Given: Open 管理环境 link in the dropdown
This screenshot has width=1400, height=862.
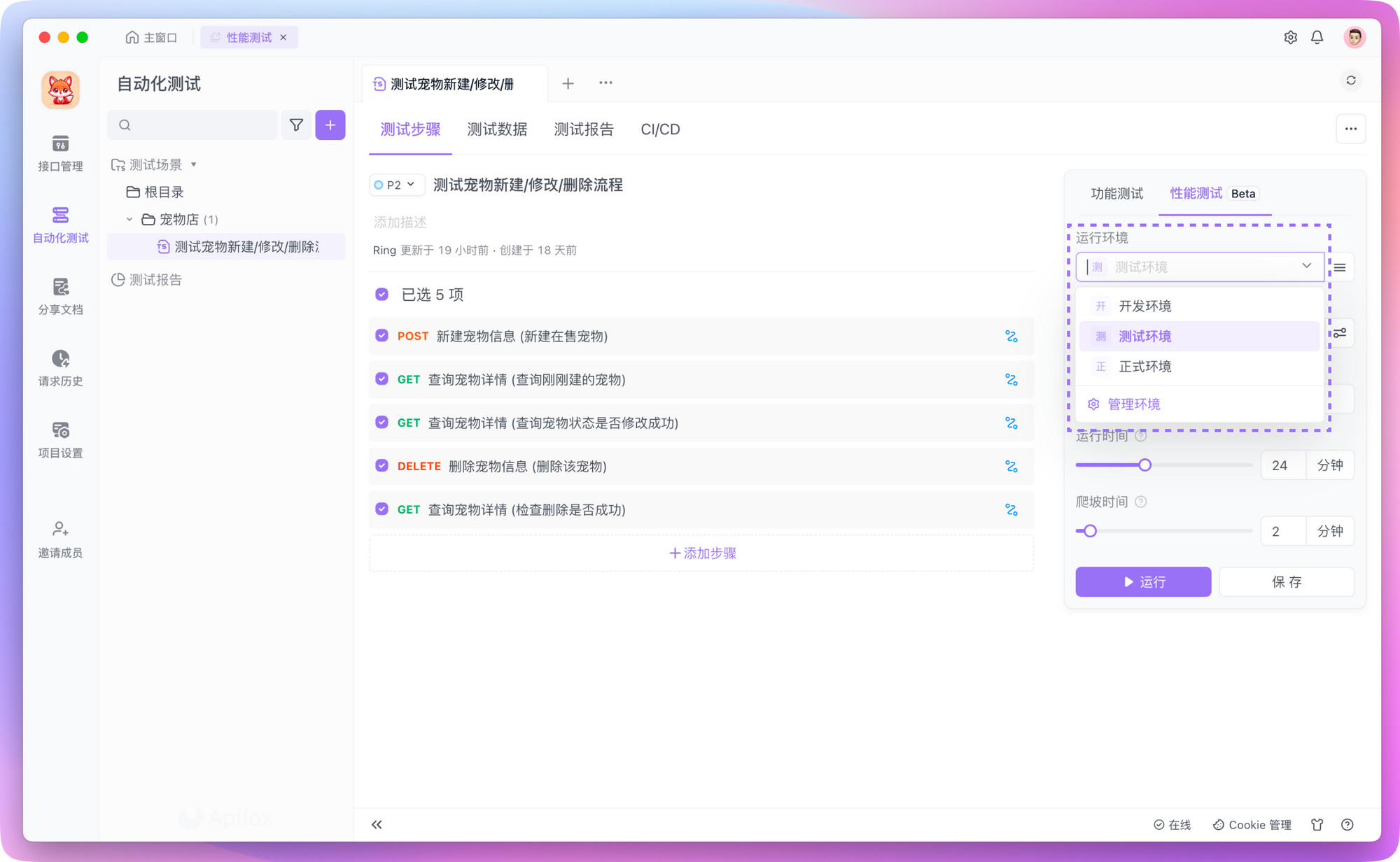Looking at the screenshot, I should coord(1124,404).
